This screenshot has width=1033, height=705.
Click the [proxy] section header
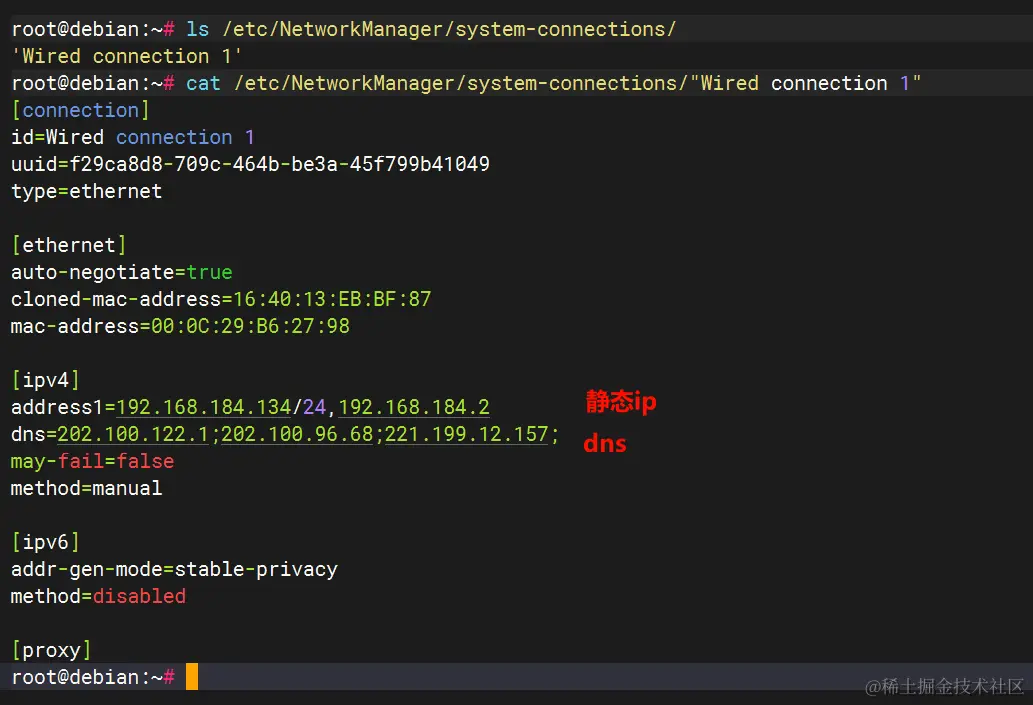pos(50,650)
